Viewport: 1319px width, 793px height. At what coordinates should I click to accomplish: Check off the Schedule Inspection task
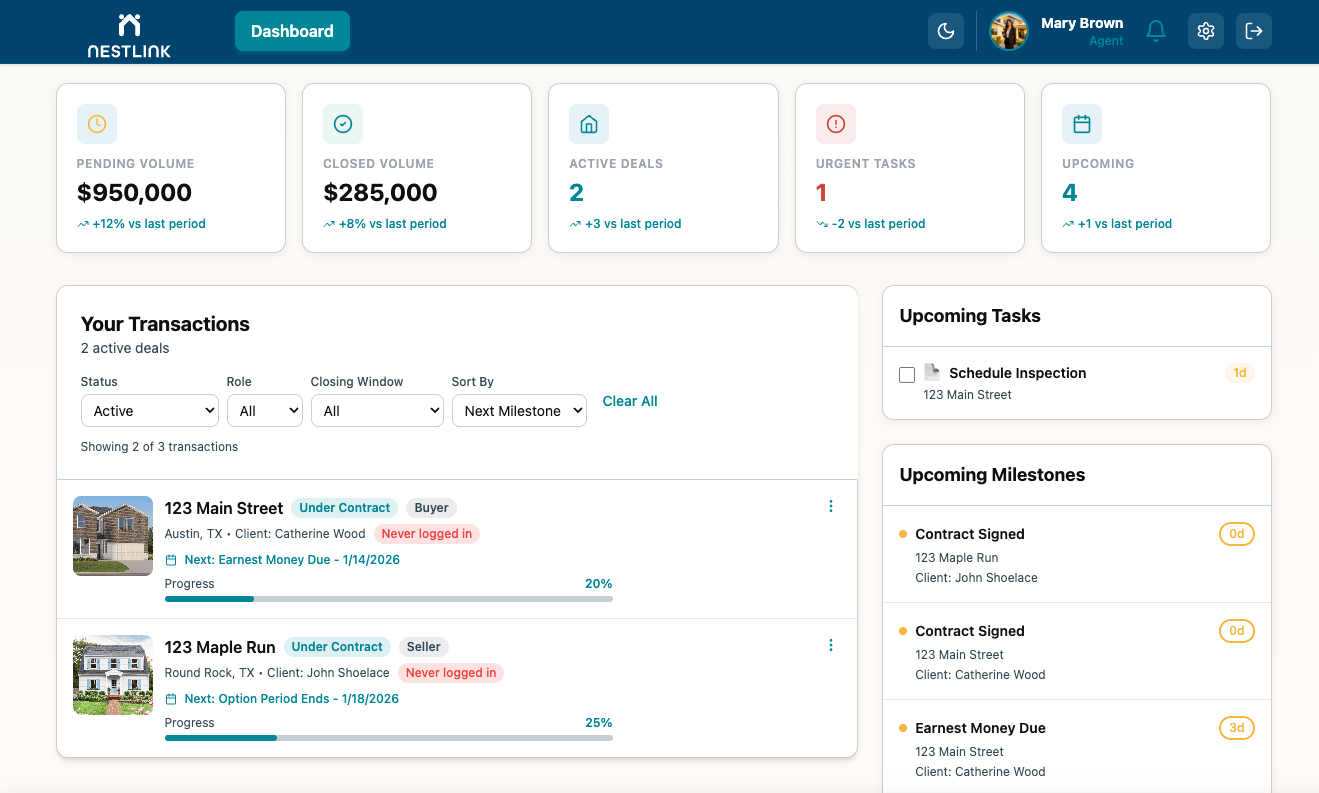pos(907,374)
